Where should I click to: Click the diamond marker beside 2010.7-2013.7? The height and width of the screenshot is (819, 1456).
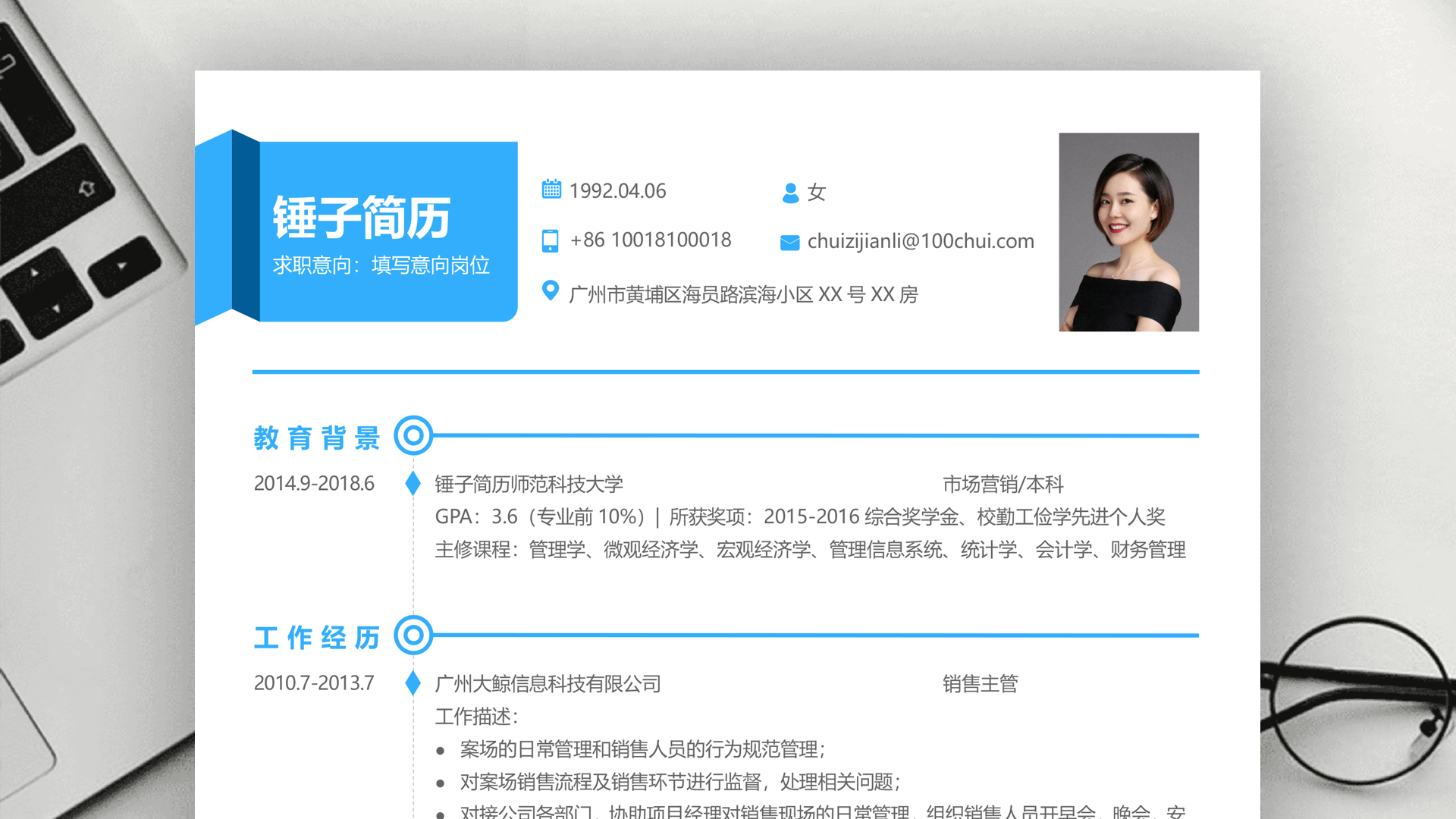click(x=413, y=682)
